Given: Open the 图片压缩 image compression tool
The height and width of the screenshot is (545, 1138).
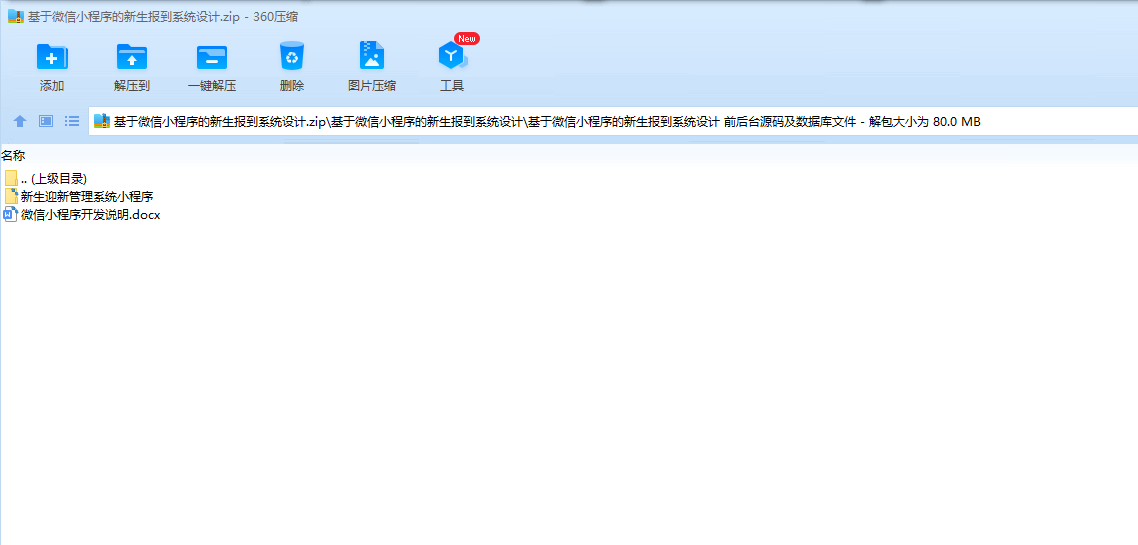Looking at the screenshot, I should [x=372, y=56].
